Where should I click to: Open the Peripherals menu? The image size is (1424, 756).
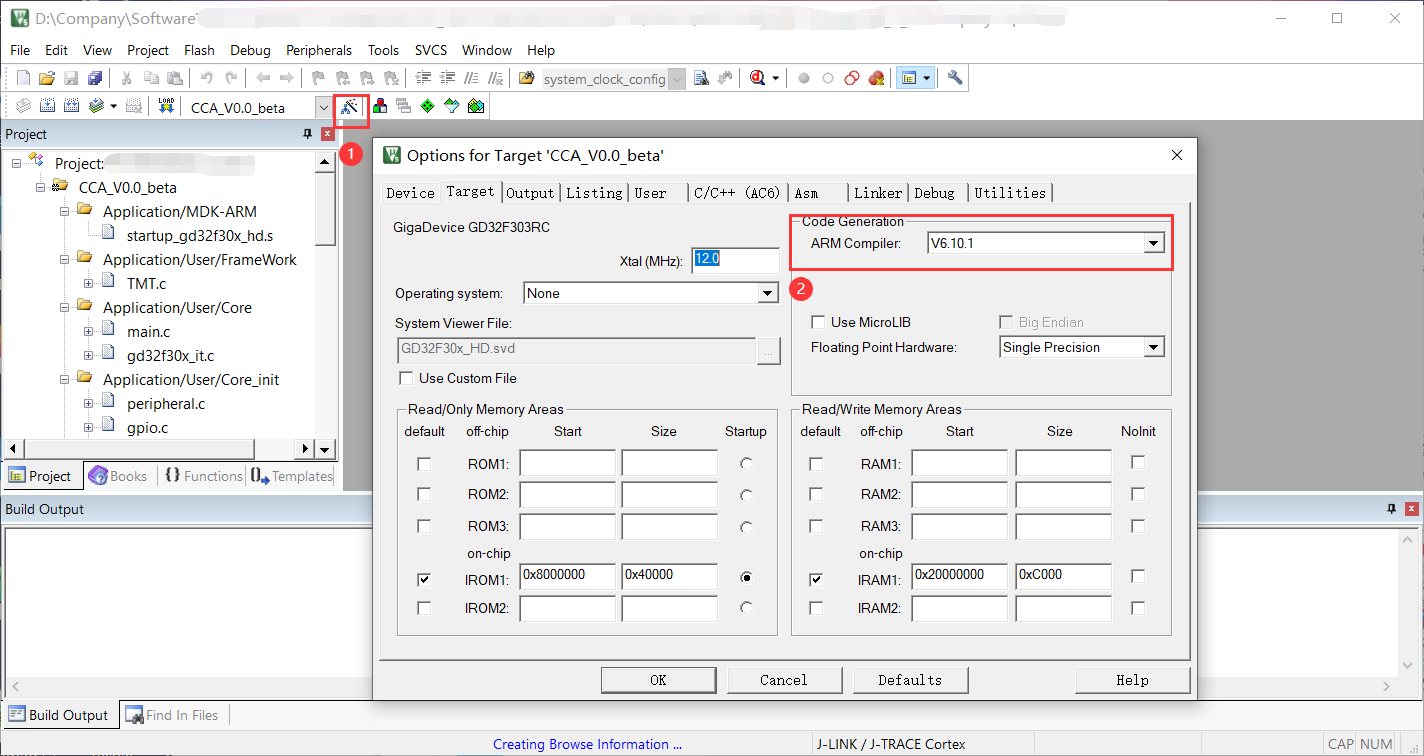319,50
